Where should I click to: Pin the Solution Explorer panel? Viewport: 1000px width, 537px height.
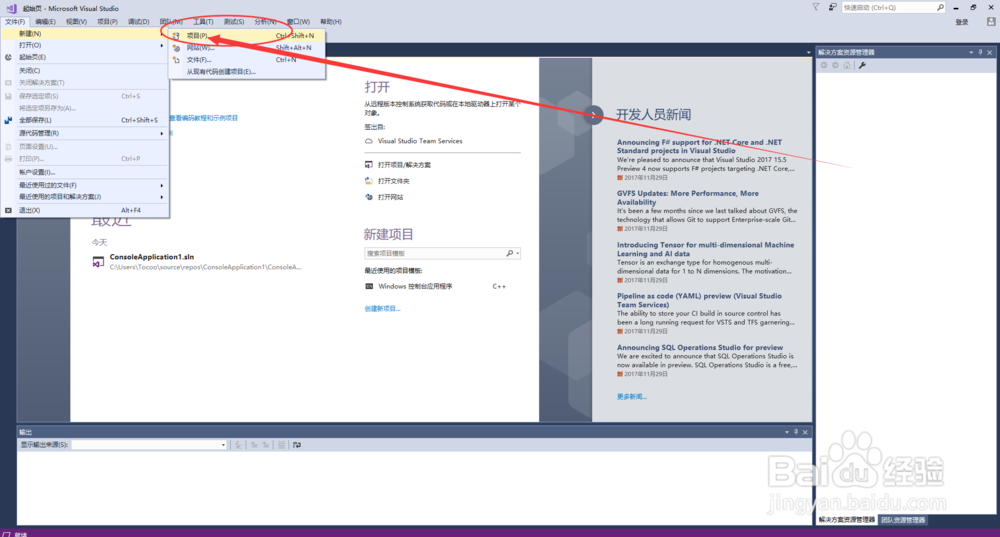coord(980,52)
